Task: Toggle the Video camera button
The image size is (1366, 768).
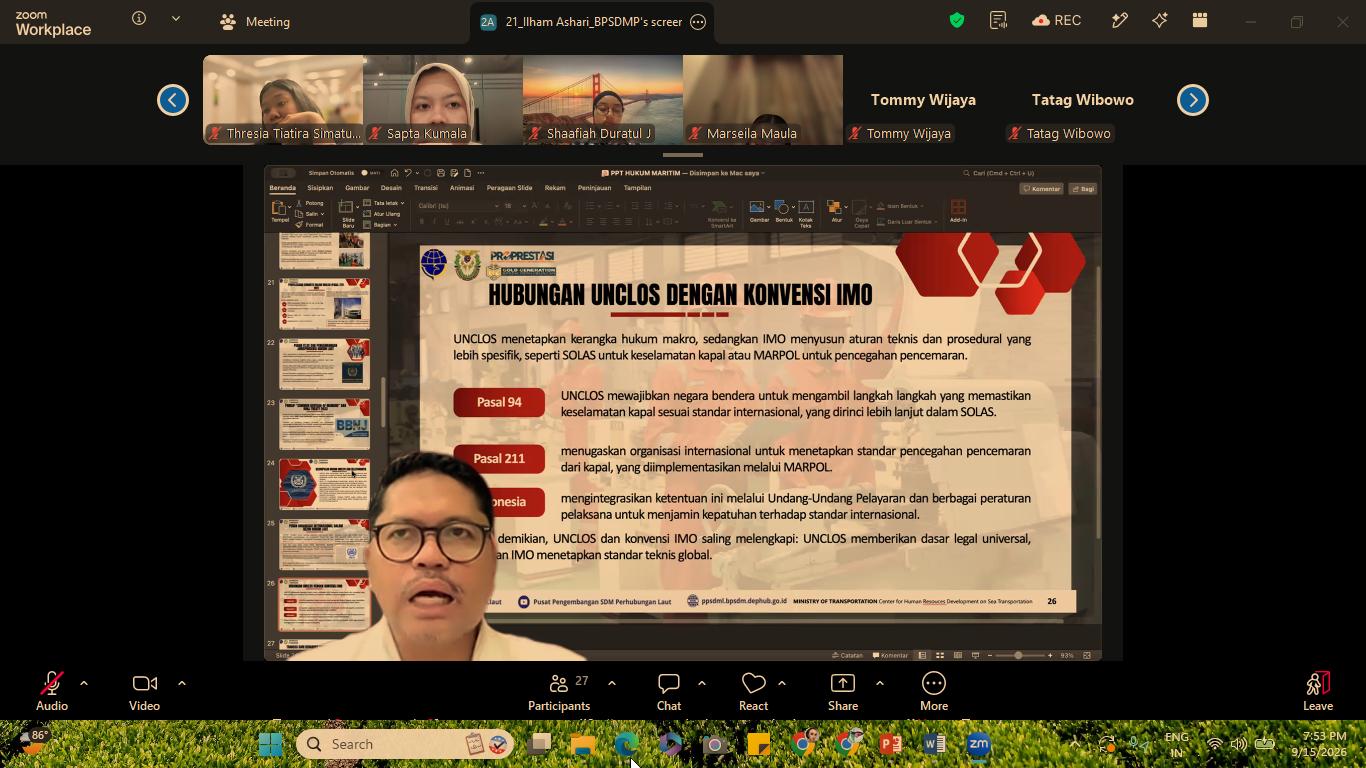Action: point(145,684)
